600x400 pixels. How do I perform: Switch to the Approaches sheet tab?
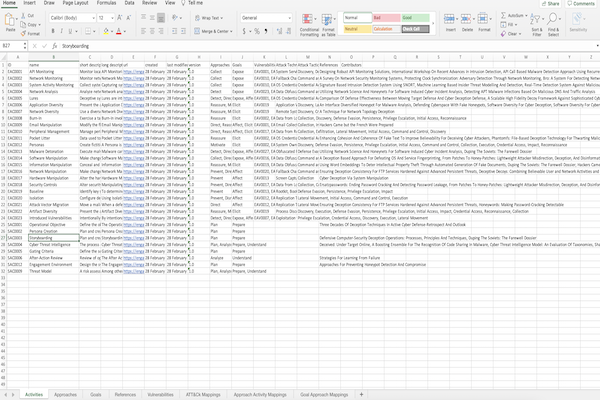tap(65, 395)
